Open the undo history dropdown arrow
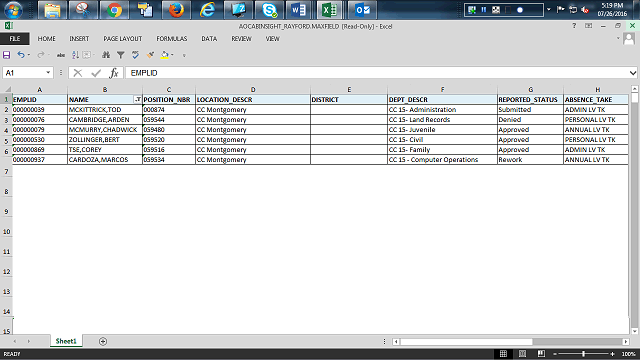This screenshot has height=360, width=640. pos(29,55)
